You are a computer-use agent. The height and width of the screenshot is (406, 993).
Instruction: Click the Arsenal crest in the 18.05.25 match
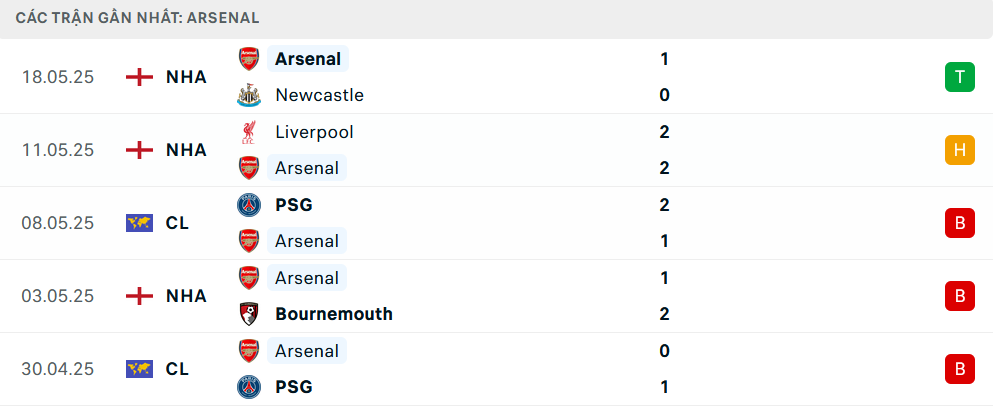[x=248, y=59]
